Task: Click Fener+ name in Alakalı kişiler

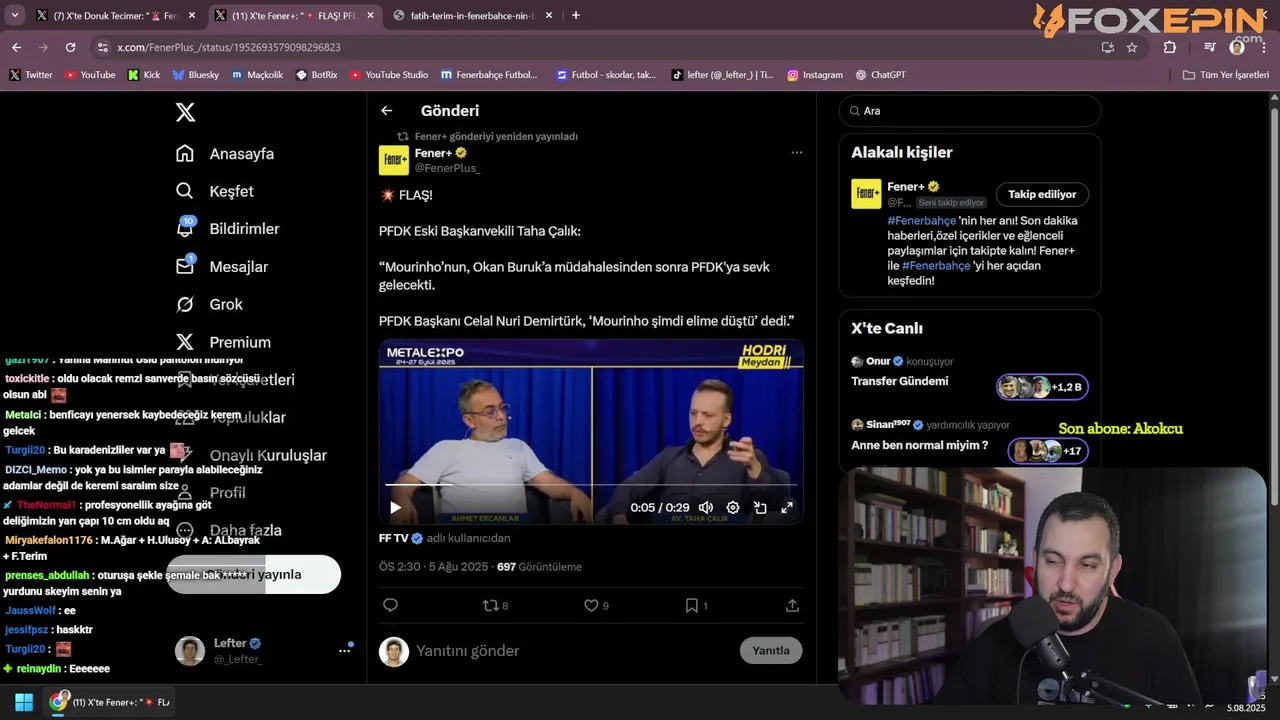Action: [906, 187]
